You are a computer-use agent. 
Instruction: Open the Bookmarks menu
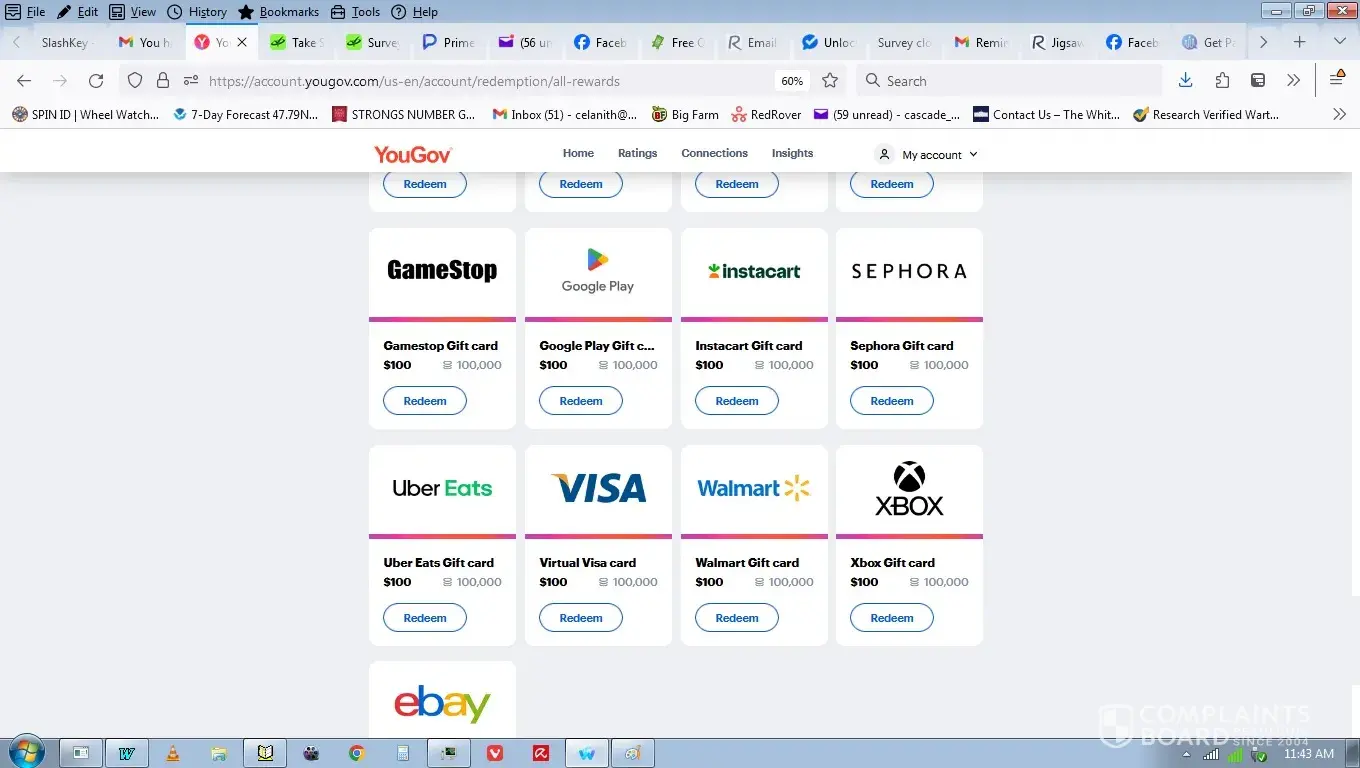279,12
